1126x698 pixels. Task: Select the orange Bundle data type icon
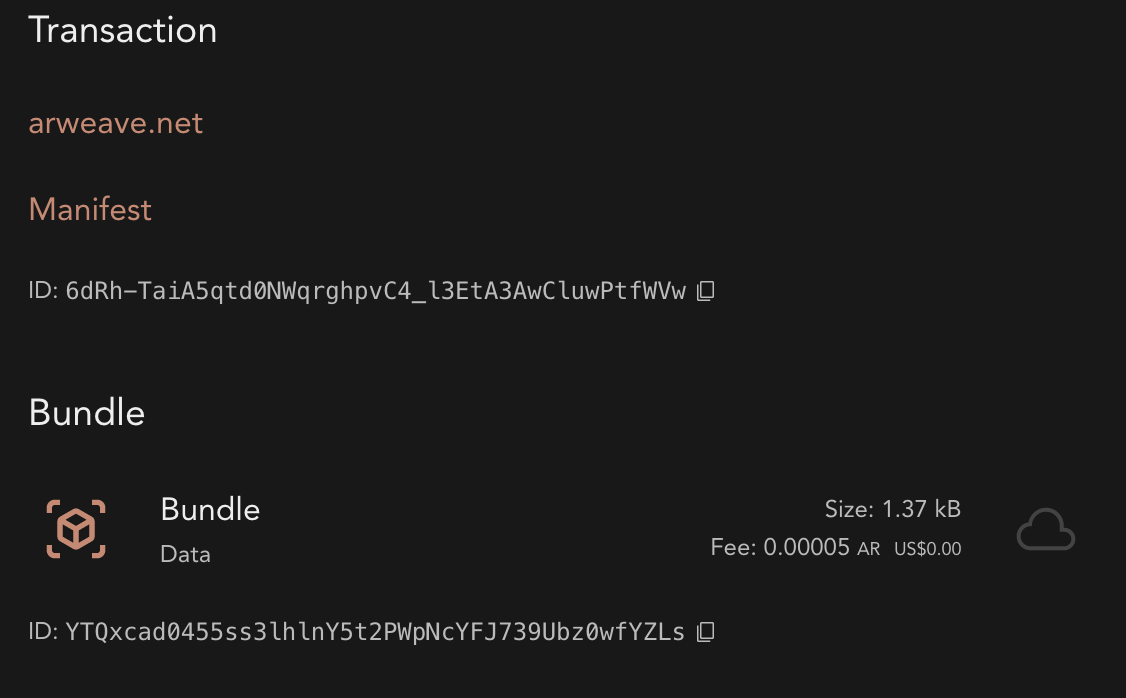coord(75,529)
